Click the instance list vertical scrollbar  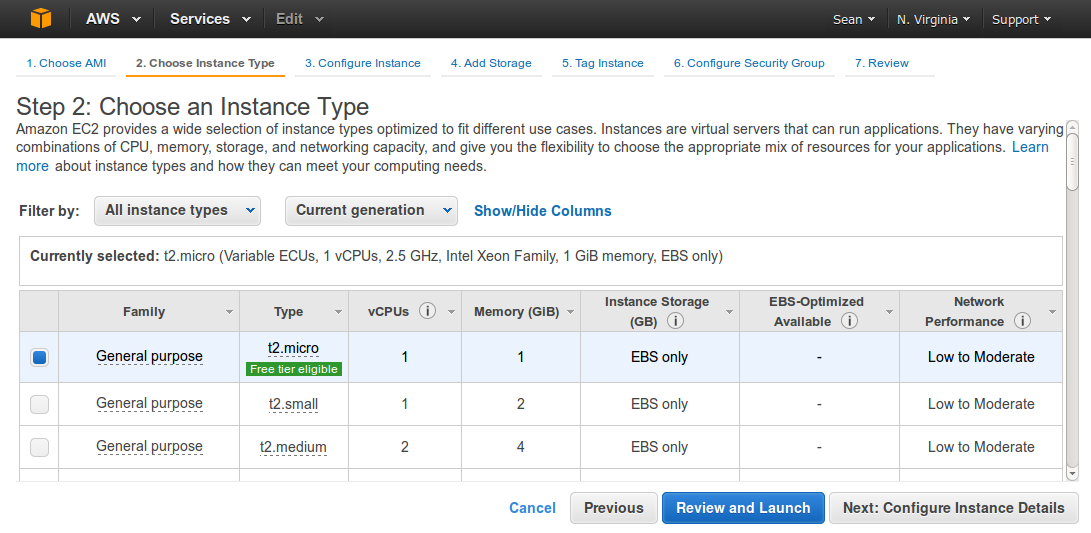click(x=1072, y=300)
